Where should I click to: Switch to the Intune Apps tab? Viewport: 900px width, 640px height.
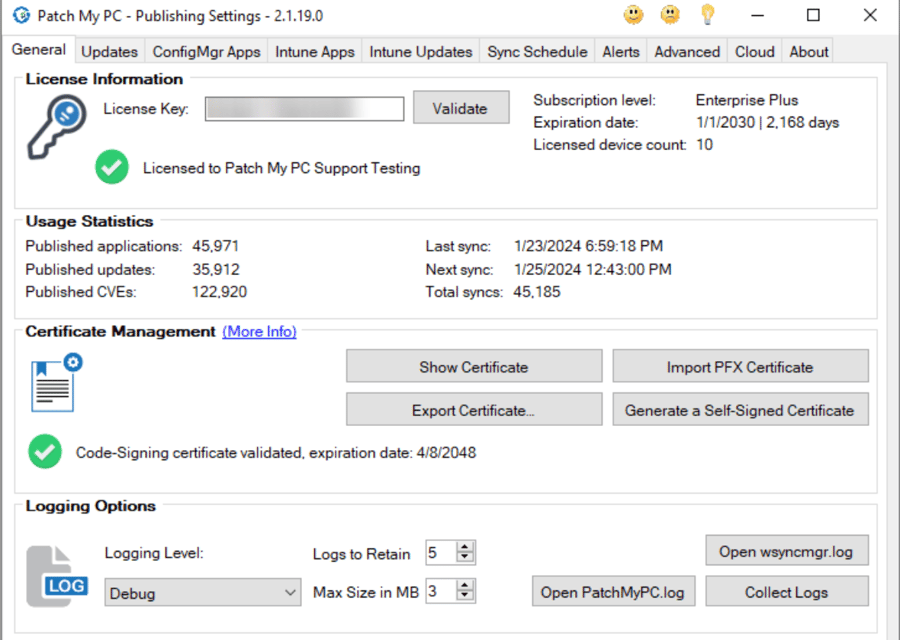(314, 51)
